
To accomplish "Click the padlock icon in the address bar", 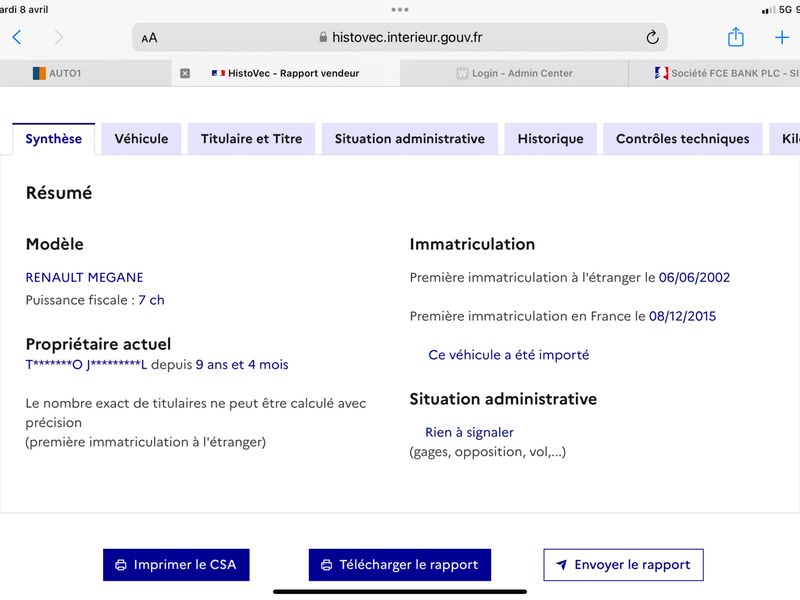I will pos(323,37).
